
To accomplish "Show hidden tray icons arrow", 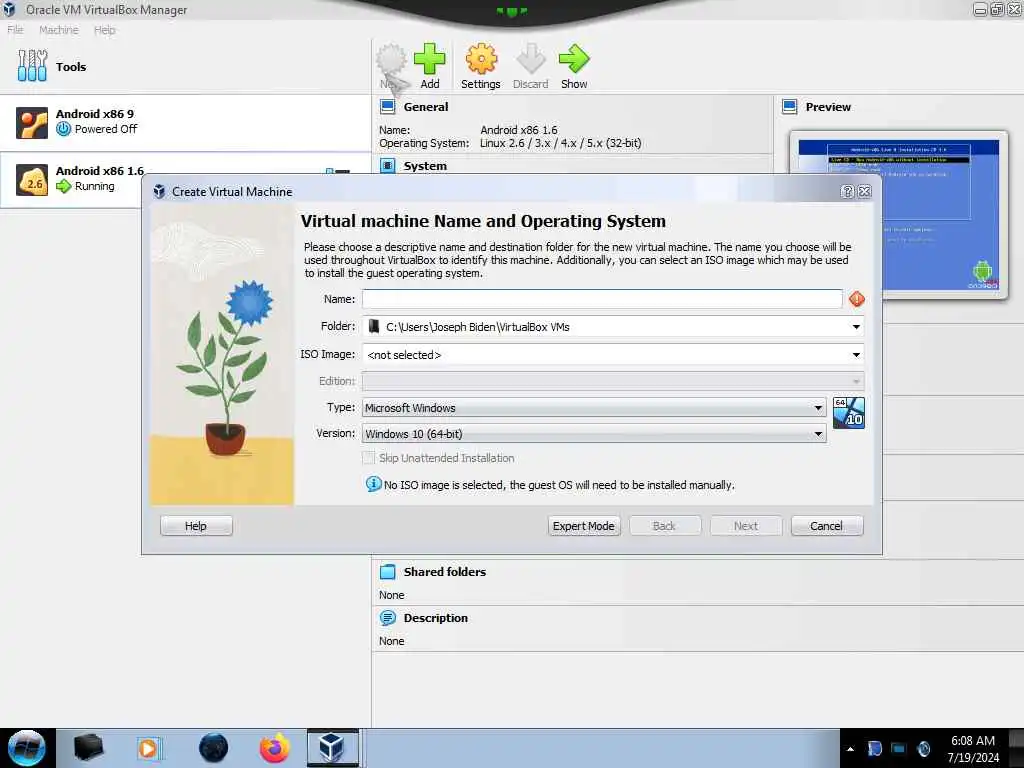I will click(850, 749).
